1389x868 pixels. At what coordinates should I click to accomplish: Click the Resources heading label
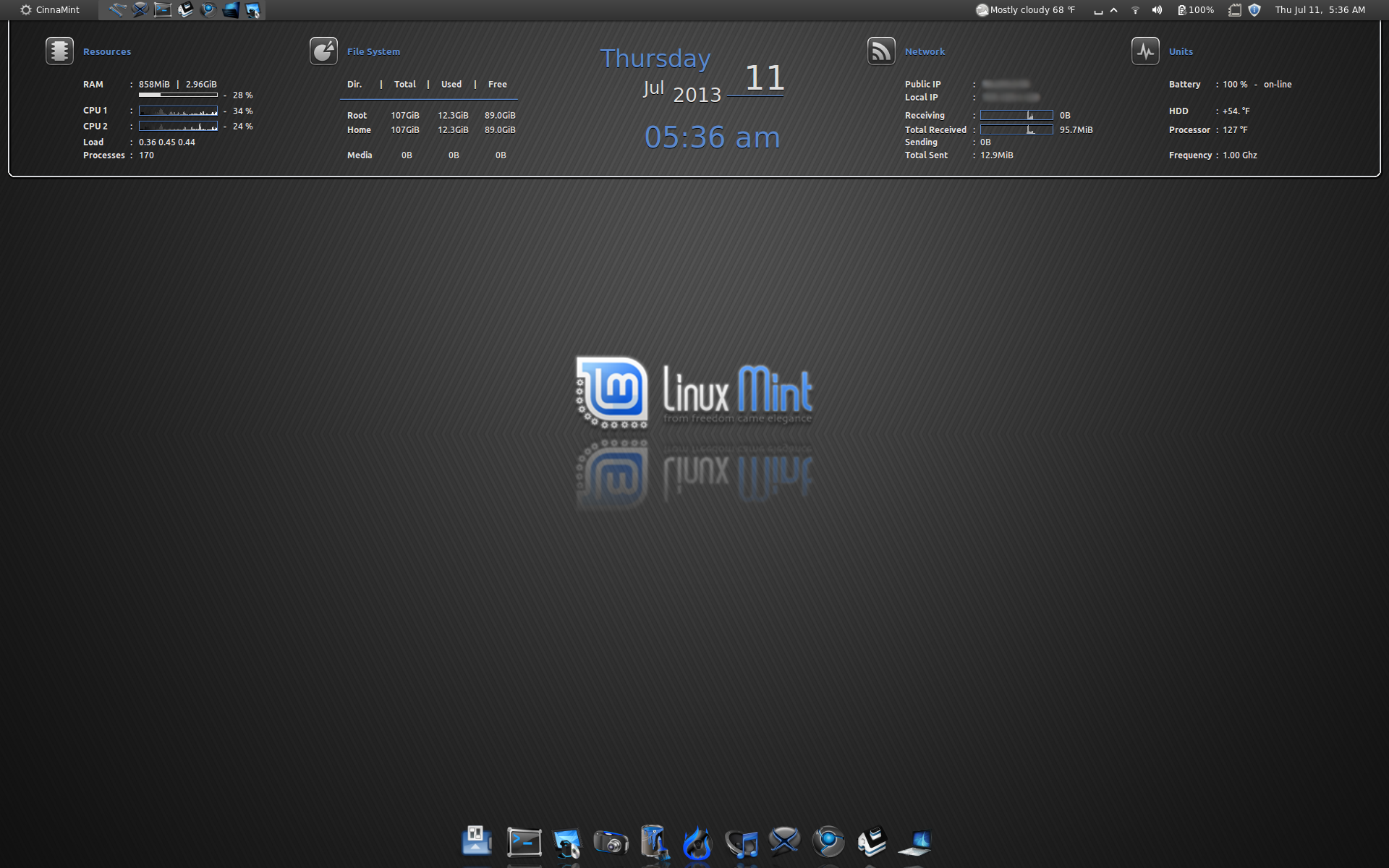point(107,51)
